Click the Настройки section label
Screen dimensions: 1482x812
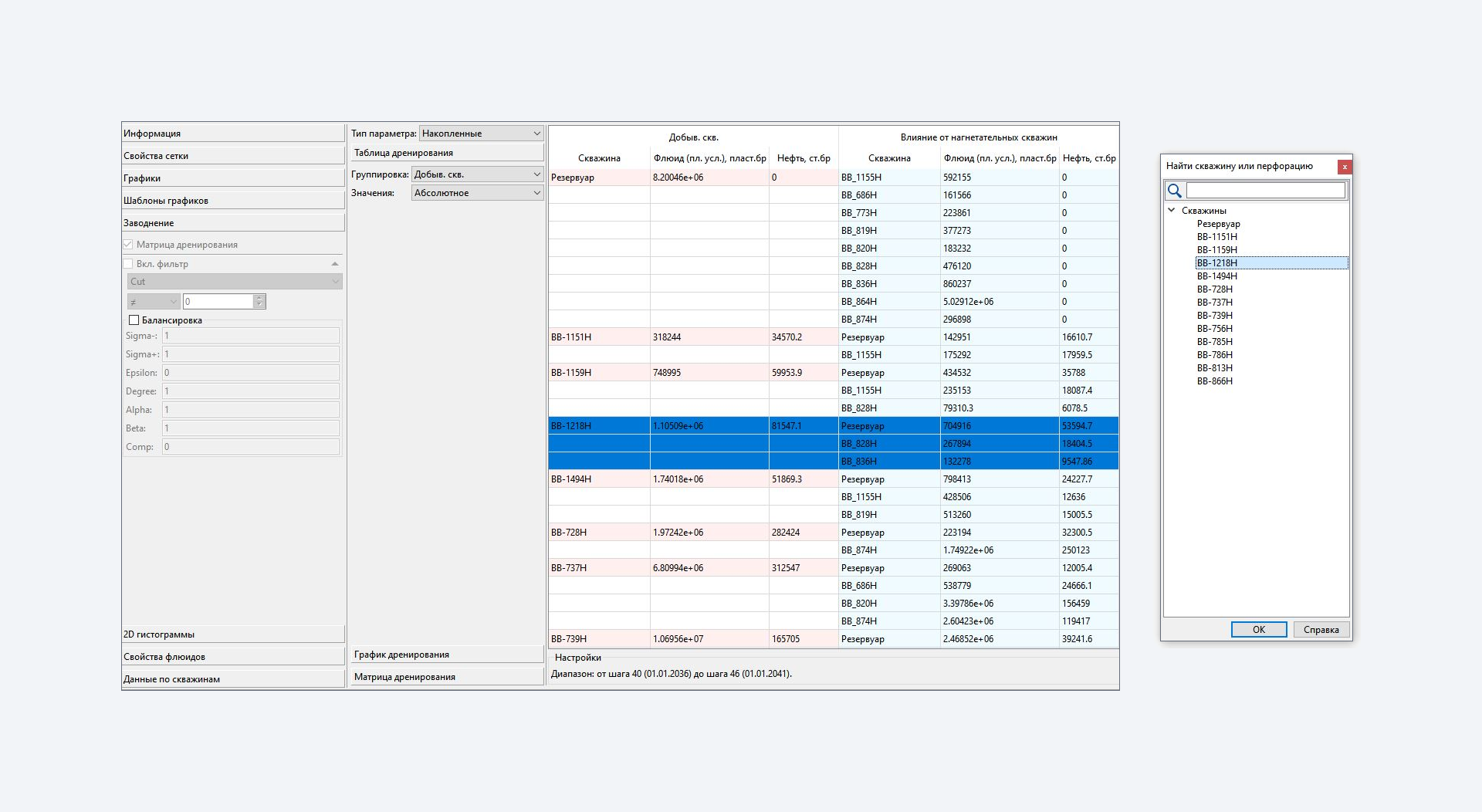pyautogui.click(x=577, y=658)
